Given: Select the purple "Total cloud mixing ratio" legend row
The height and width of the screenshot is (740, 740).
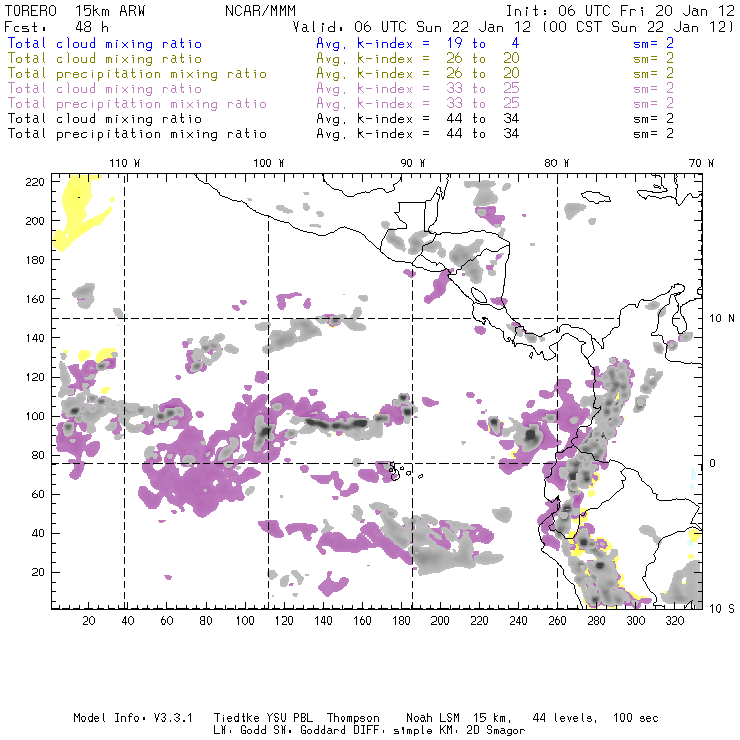Looking at the screenshot, I should click(x=105, y=89).
